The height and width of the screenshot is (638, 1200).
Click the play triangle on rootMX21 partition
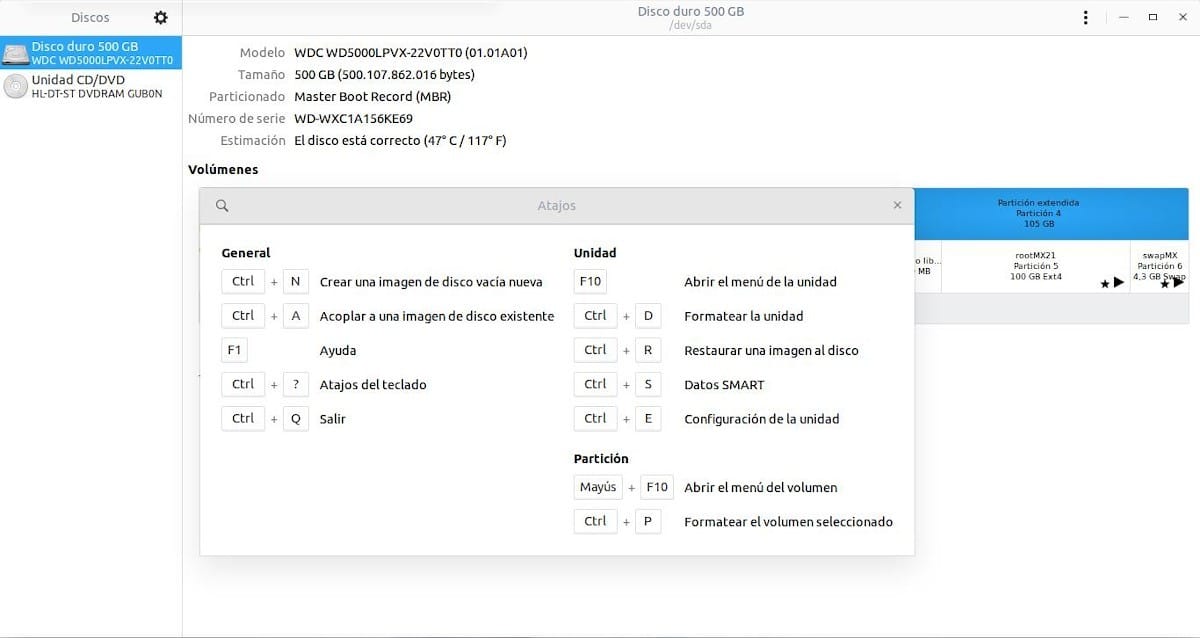(1119, 283)
